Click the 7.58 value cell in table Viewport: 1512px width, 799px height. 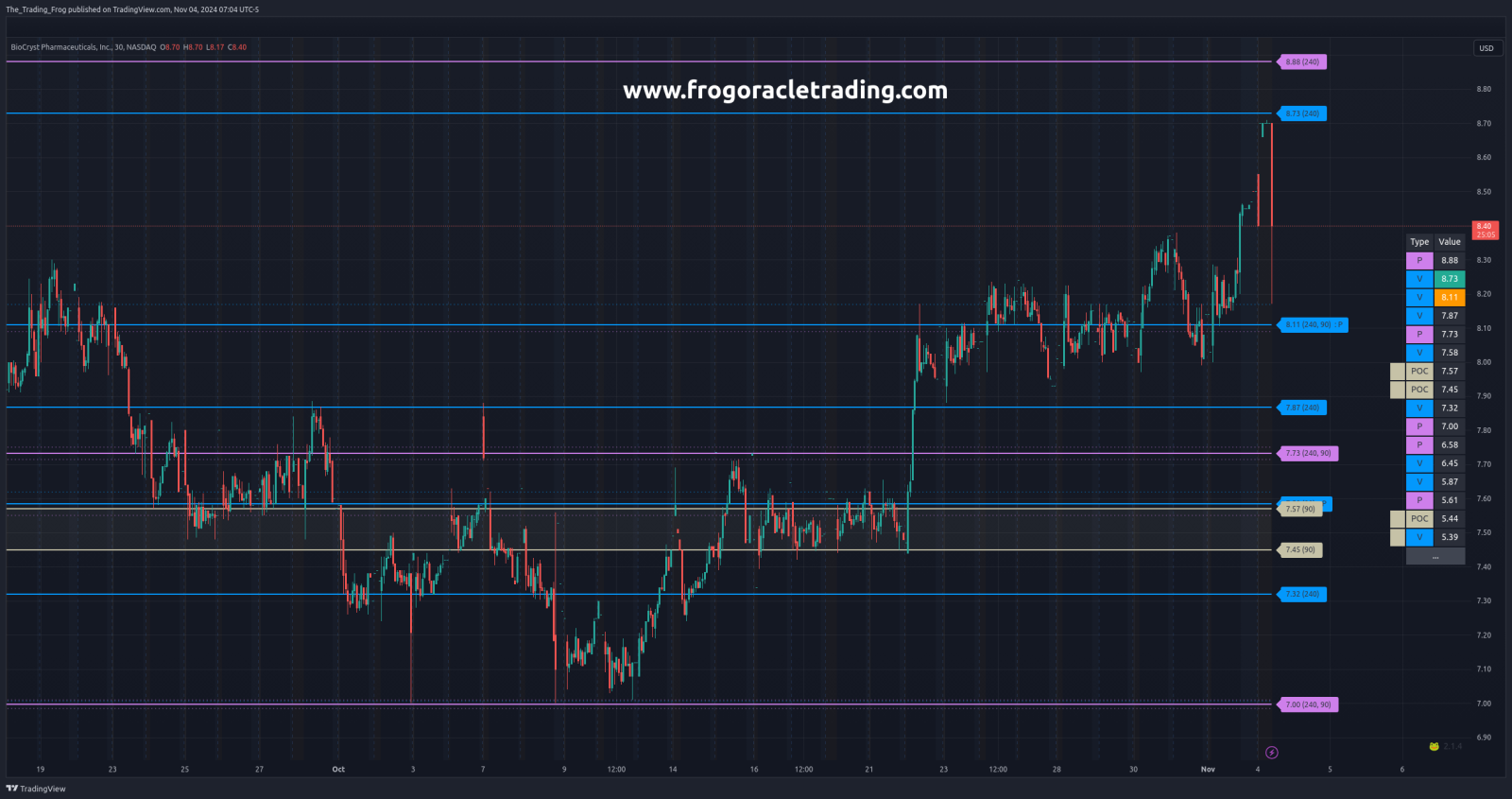1450,353
